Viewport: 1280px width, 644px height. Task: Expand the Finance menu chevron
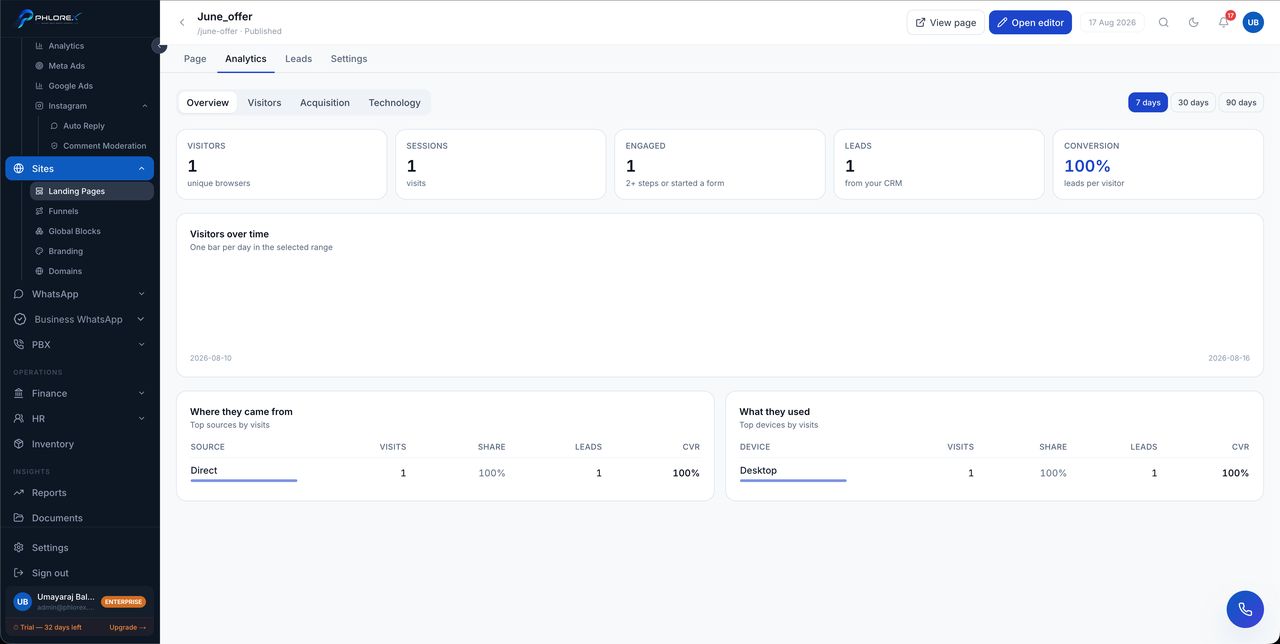coord(141,393)
